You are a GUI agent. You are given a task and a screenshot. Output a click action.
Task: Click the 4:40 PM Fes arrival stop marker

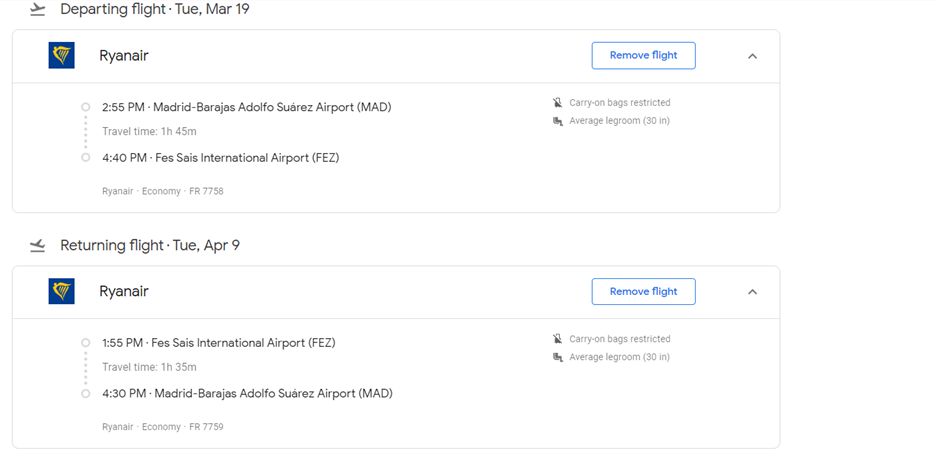[86, 158]
